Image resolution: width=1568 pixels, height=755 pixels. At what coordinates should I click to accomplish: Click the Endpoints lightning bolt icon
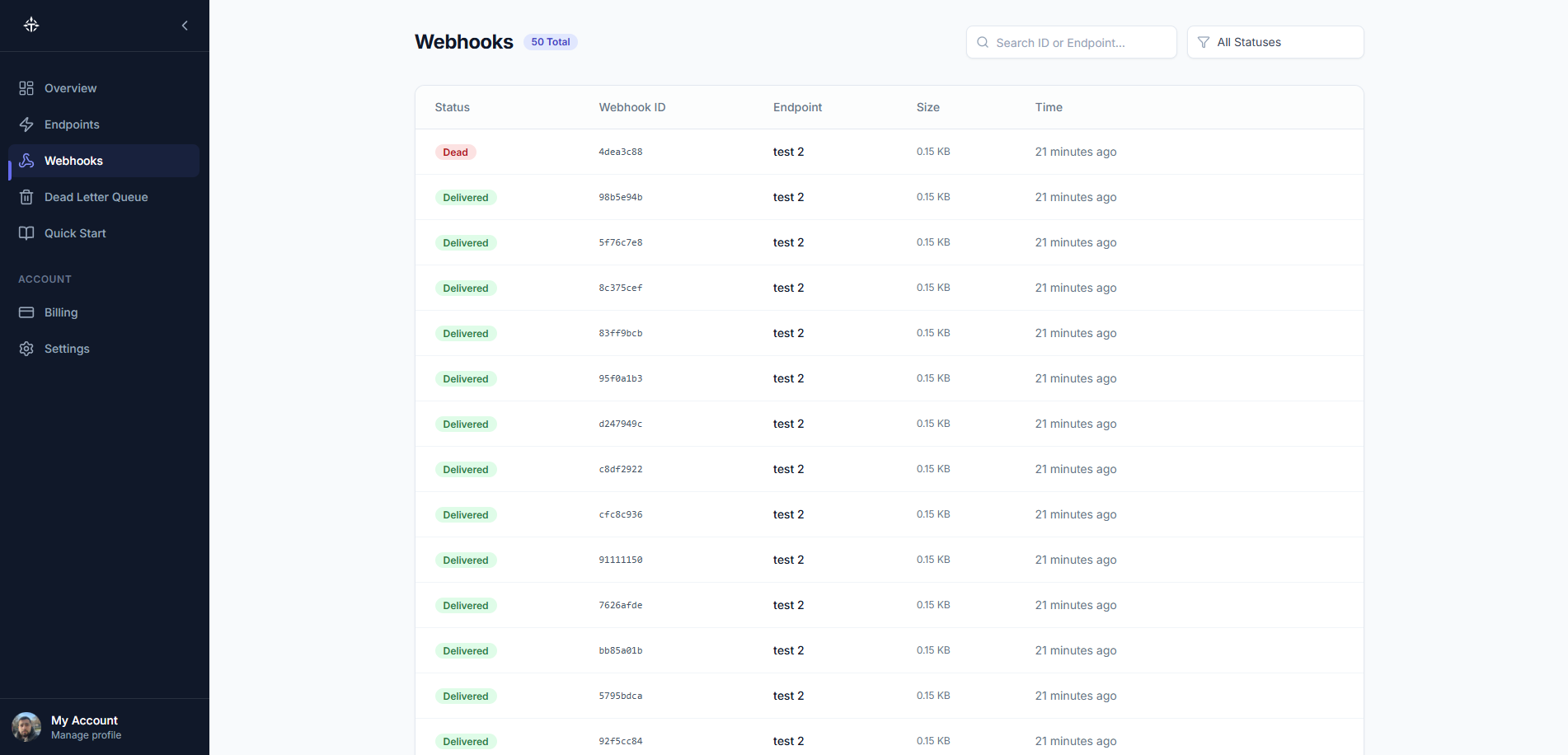pos(26,124)
